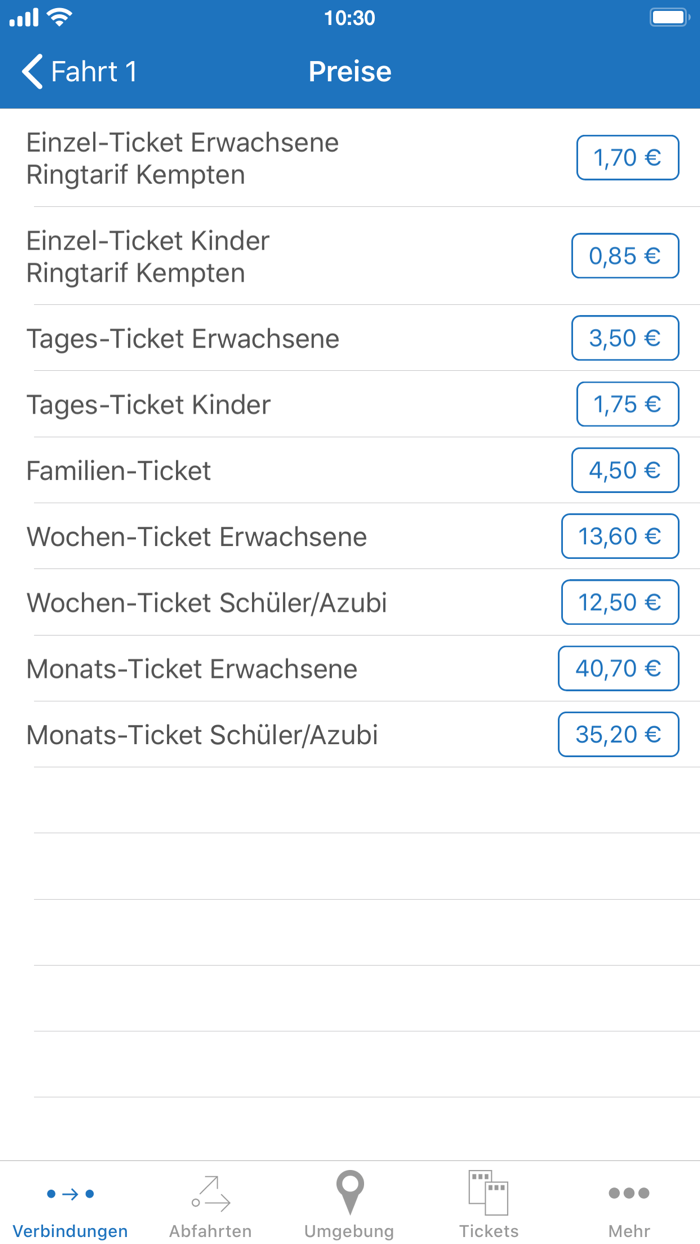Tap the battery indicator icon
700x1244 pixels.
click(665, 17)
